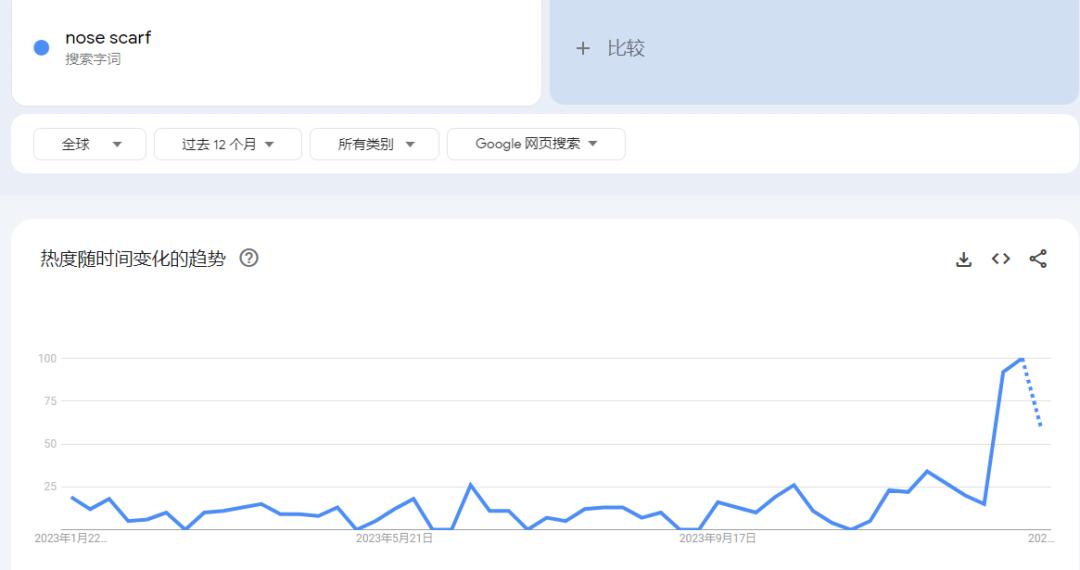The height and width of the screenshot is (570, 1080).
Task: Click the 50 y-axis value
Action: [50, 444]
